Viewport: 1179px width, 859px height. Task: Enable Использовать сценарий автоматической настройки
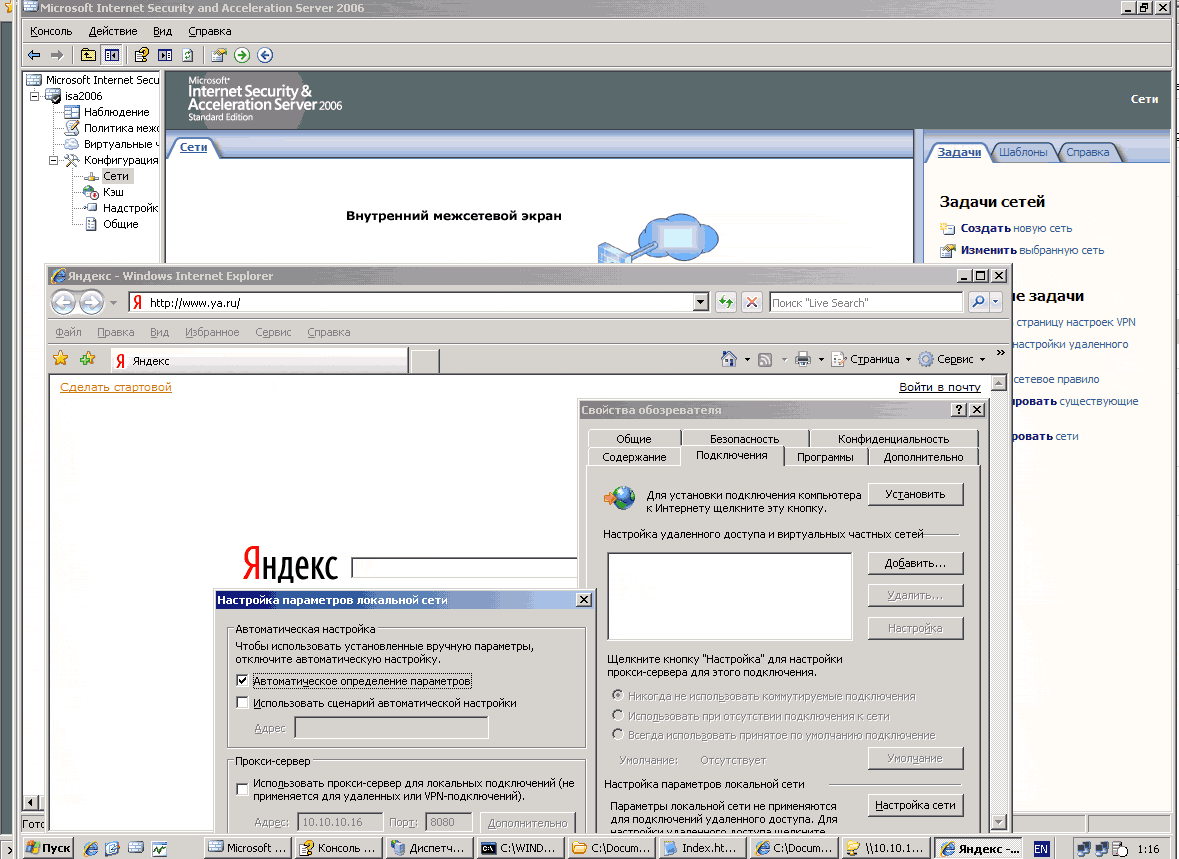coord(243,702)
